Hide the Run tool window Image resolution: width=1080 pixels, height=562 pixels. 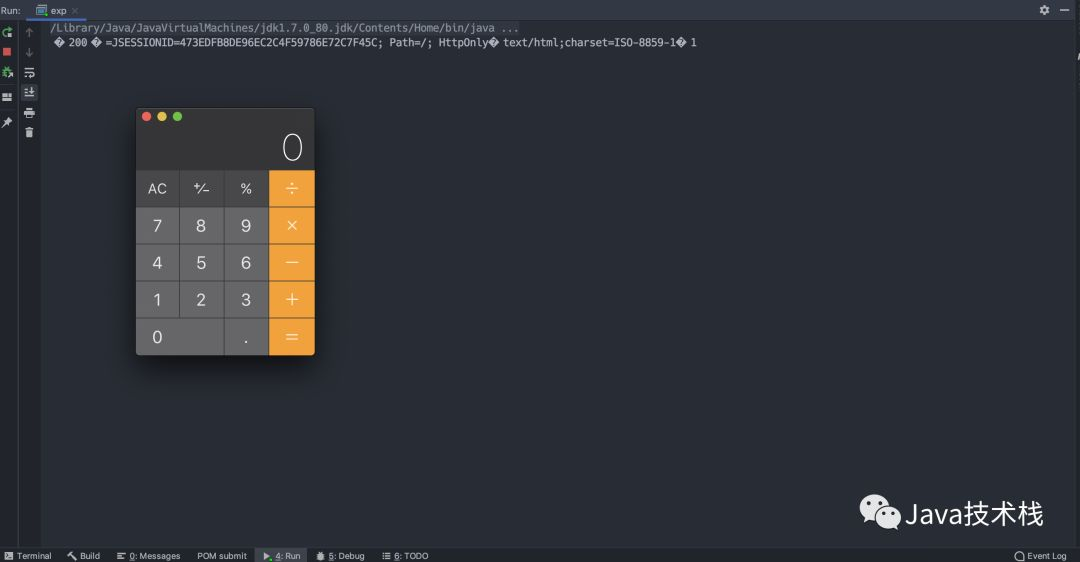pos(1064,10)
